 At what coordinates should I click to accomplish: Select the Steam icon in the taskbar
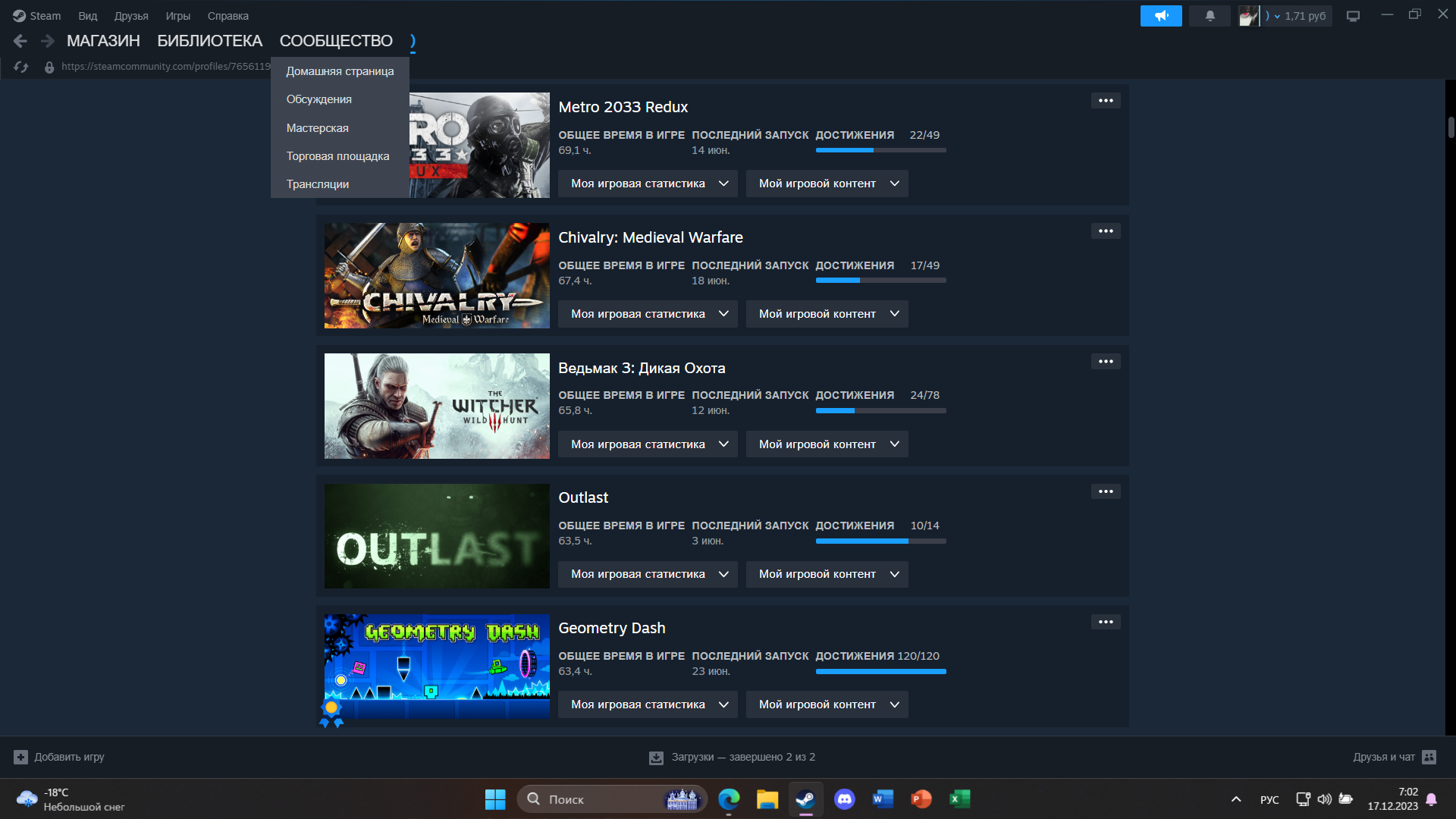pyautogui.click(x=805, y=799)
